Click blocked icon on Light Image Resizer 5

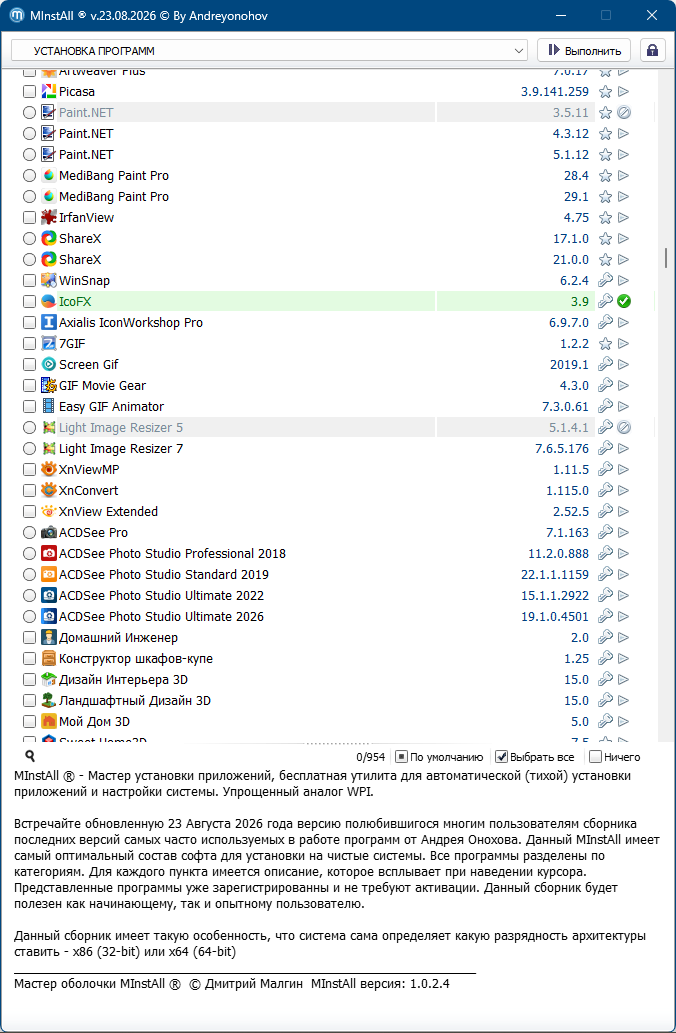point(624,428)
